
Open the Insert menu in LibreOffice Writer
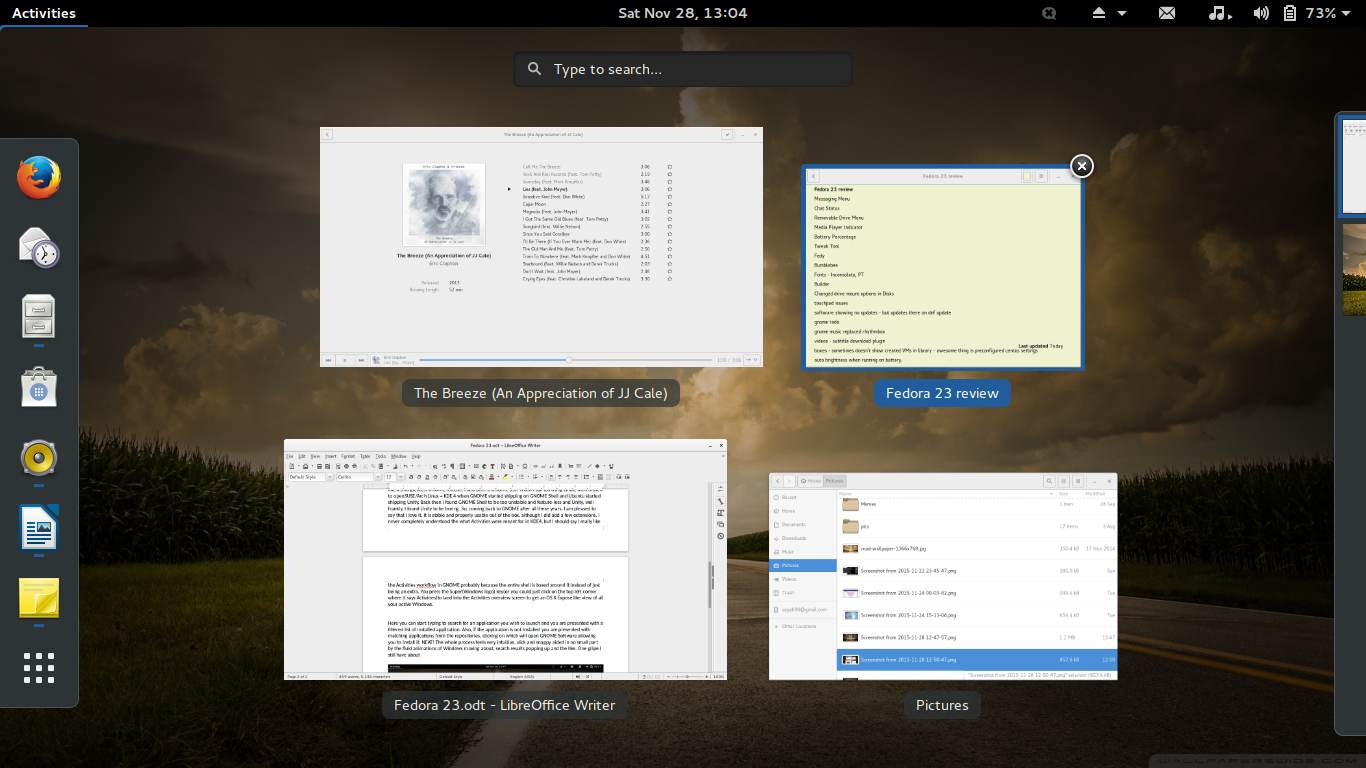pyautogui.click(x=330, y=456)
